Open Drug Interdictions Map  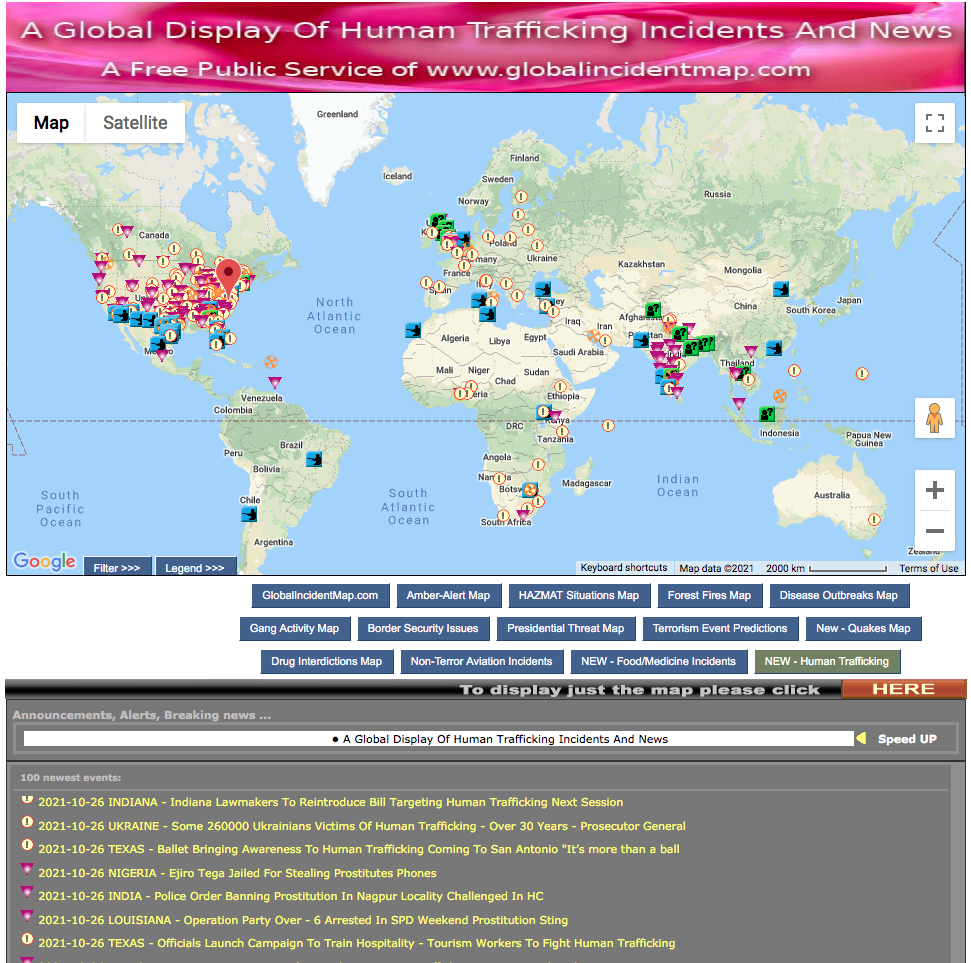click(326, 661)
